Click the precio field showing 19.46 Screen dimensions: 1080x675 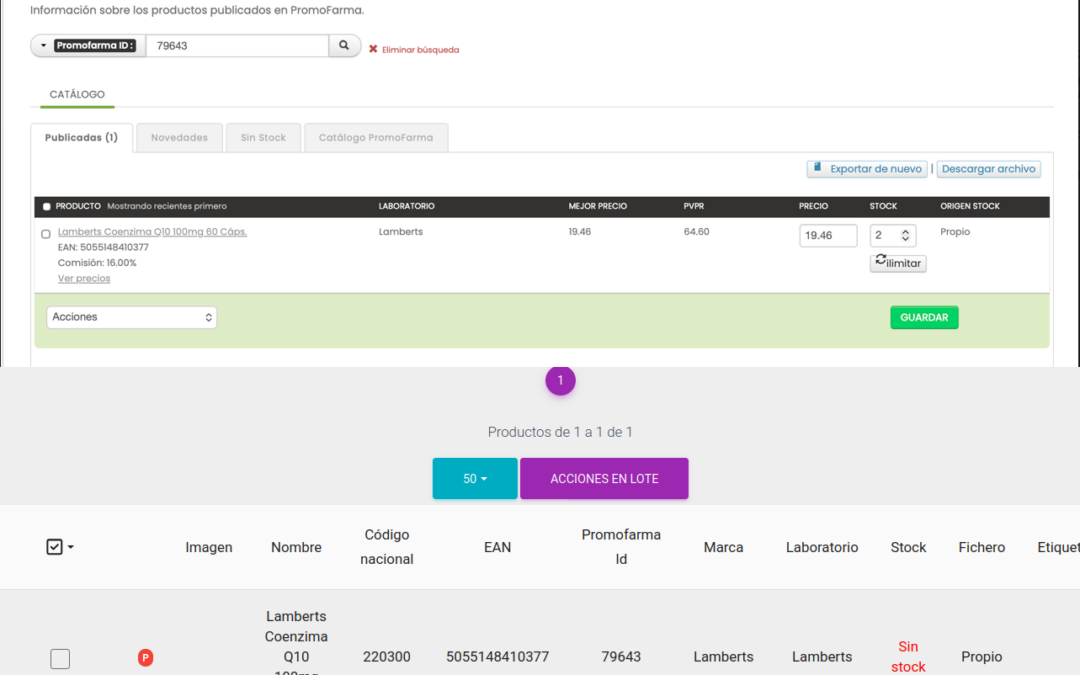tap(828, 235)
